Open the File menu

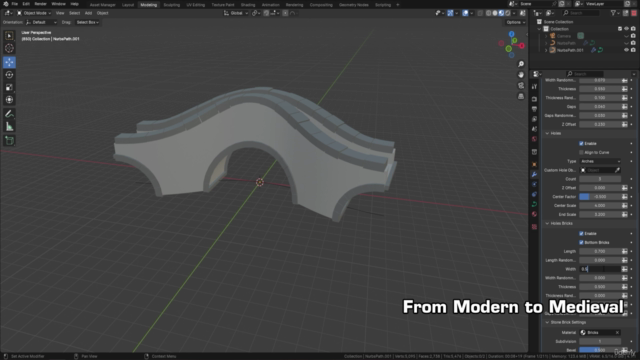click(x=15, y=4)
